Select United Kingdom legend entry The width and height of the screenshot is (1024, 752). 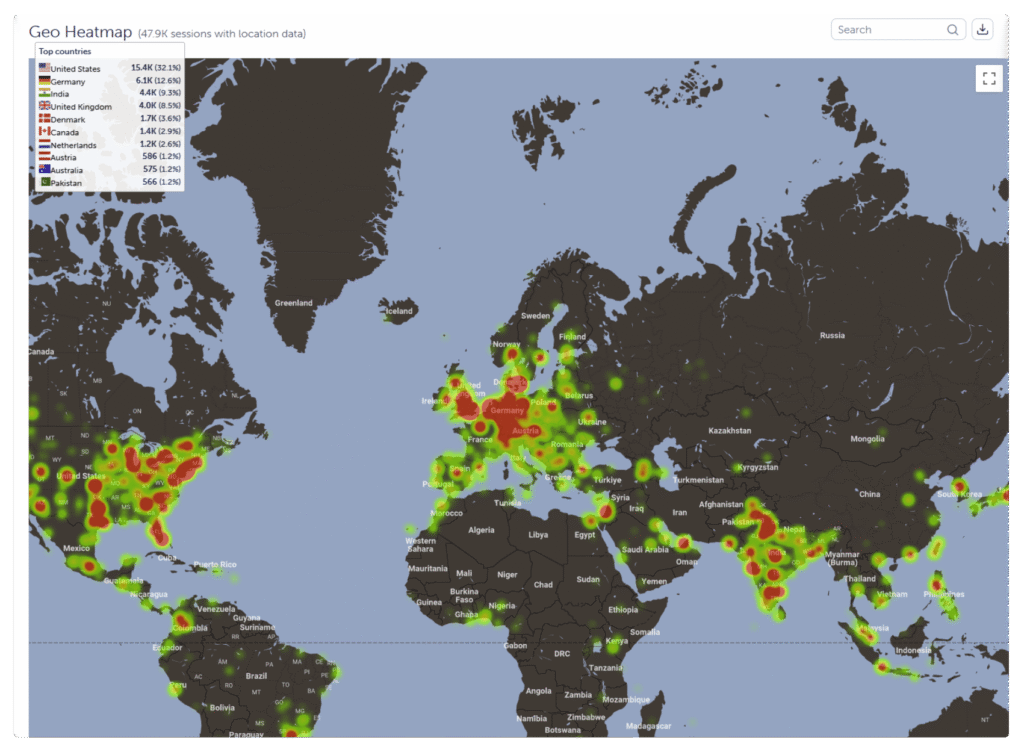110,106
